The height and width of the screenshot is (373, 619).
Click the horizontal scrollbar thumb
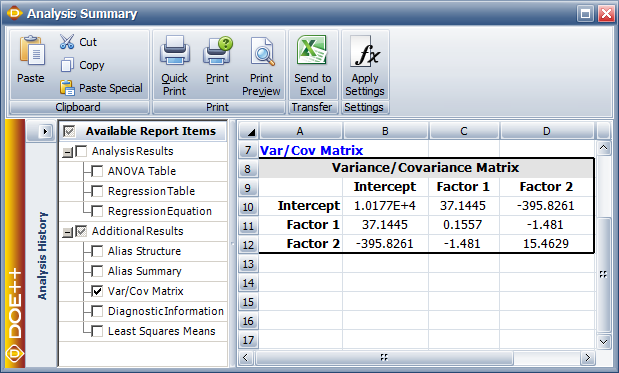pyautogui.click(x=384, y=358)
